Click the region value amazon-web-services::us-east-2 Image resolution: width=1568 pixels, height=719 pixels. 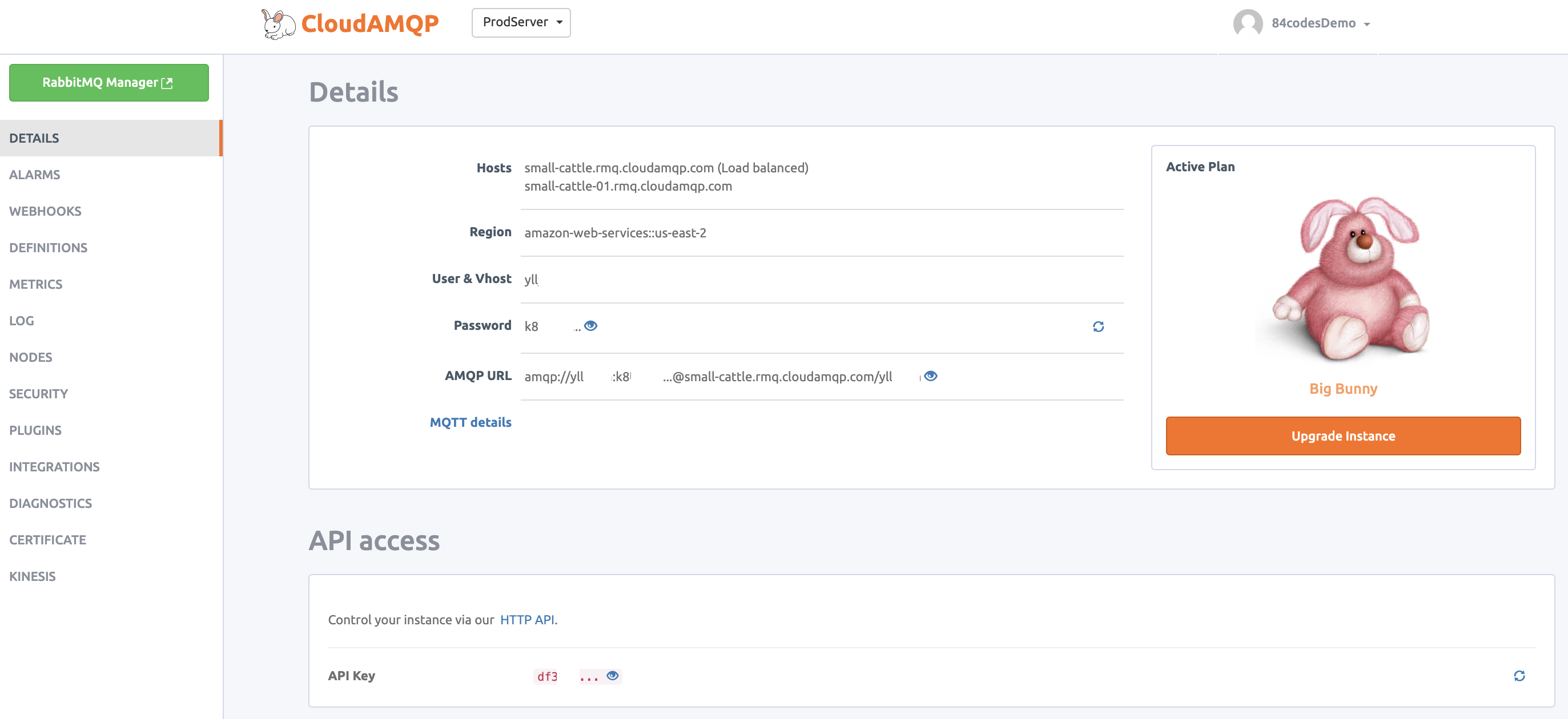click(x=615, y=233)
